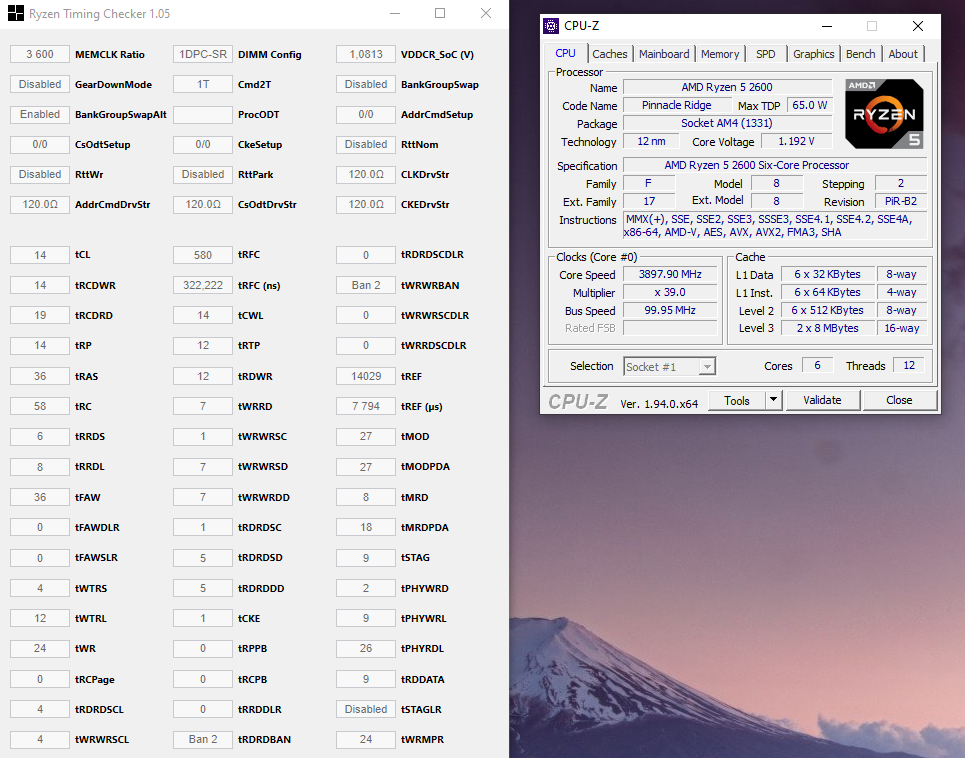Viewport: 965px width, 758px height.
Task: Click the tWRMPR field showing 24
Action: click(x=366, y=739)
